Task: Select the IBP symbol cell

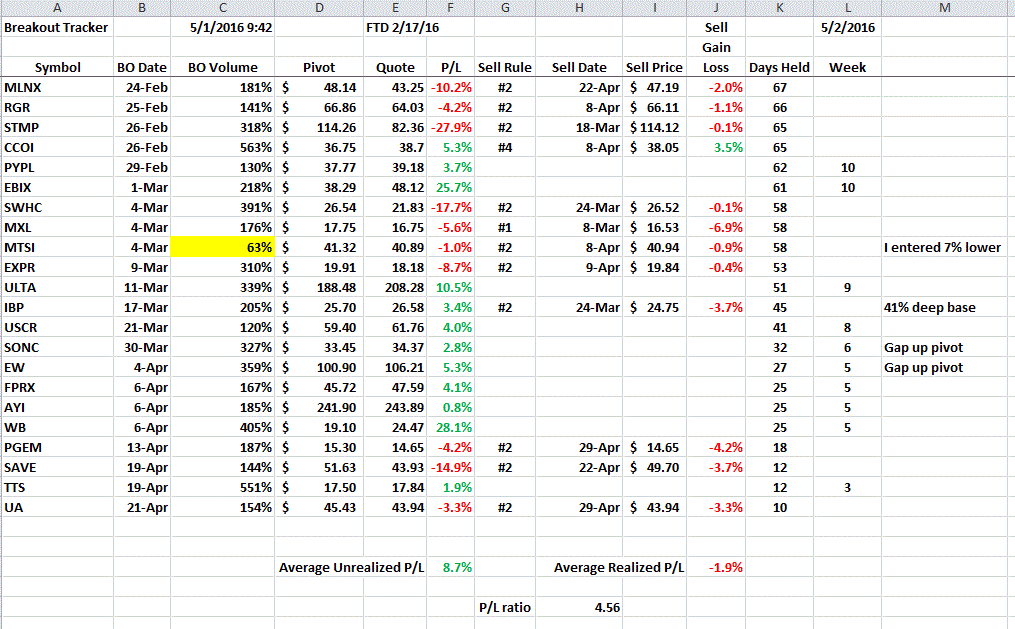Action: pyautogui.click(x=57, y=308)
